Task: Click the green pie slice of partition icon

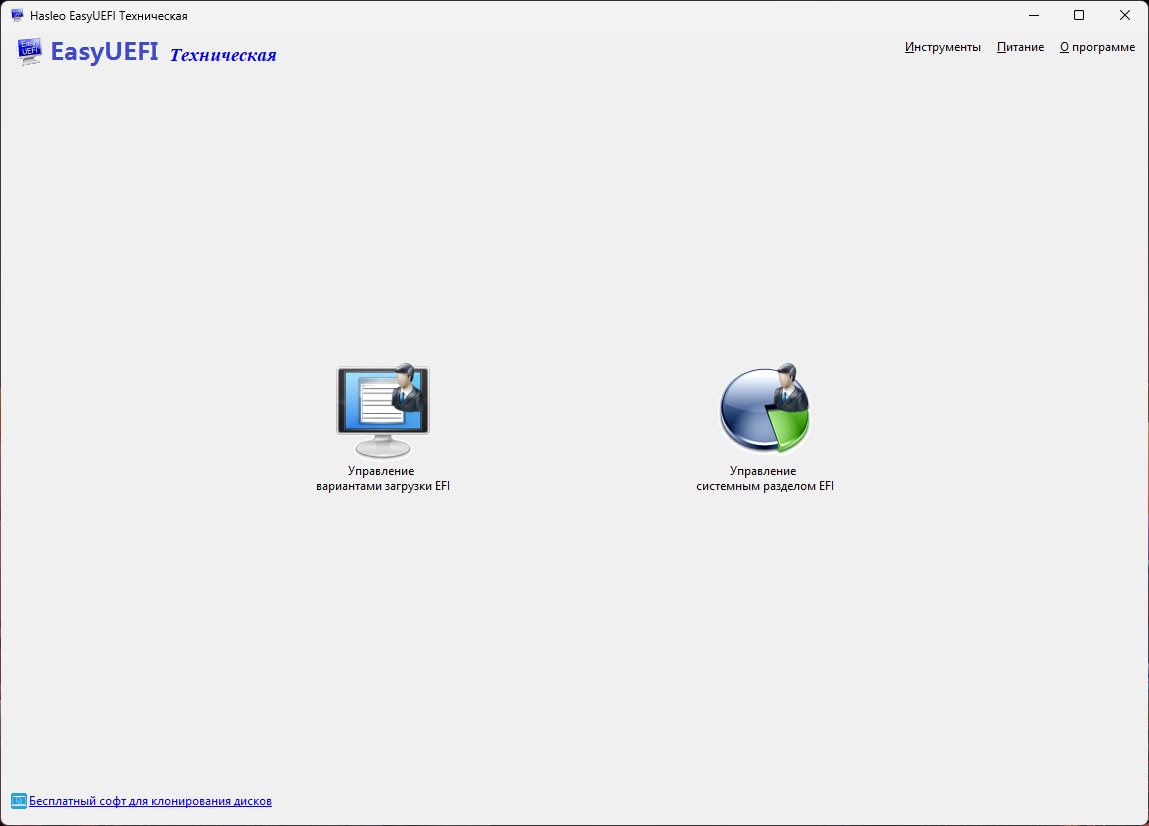Action: tap(790, 427)
